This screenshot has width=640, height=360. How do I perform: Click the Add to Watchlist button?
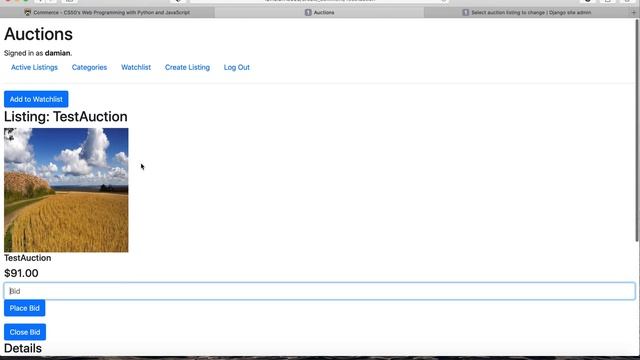coord(36,99)
